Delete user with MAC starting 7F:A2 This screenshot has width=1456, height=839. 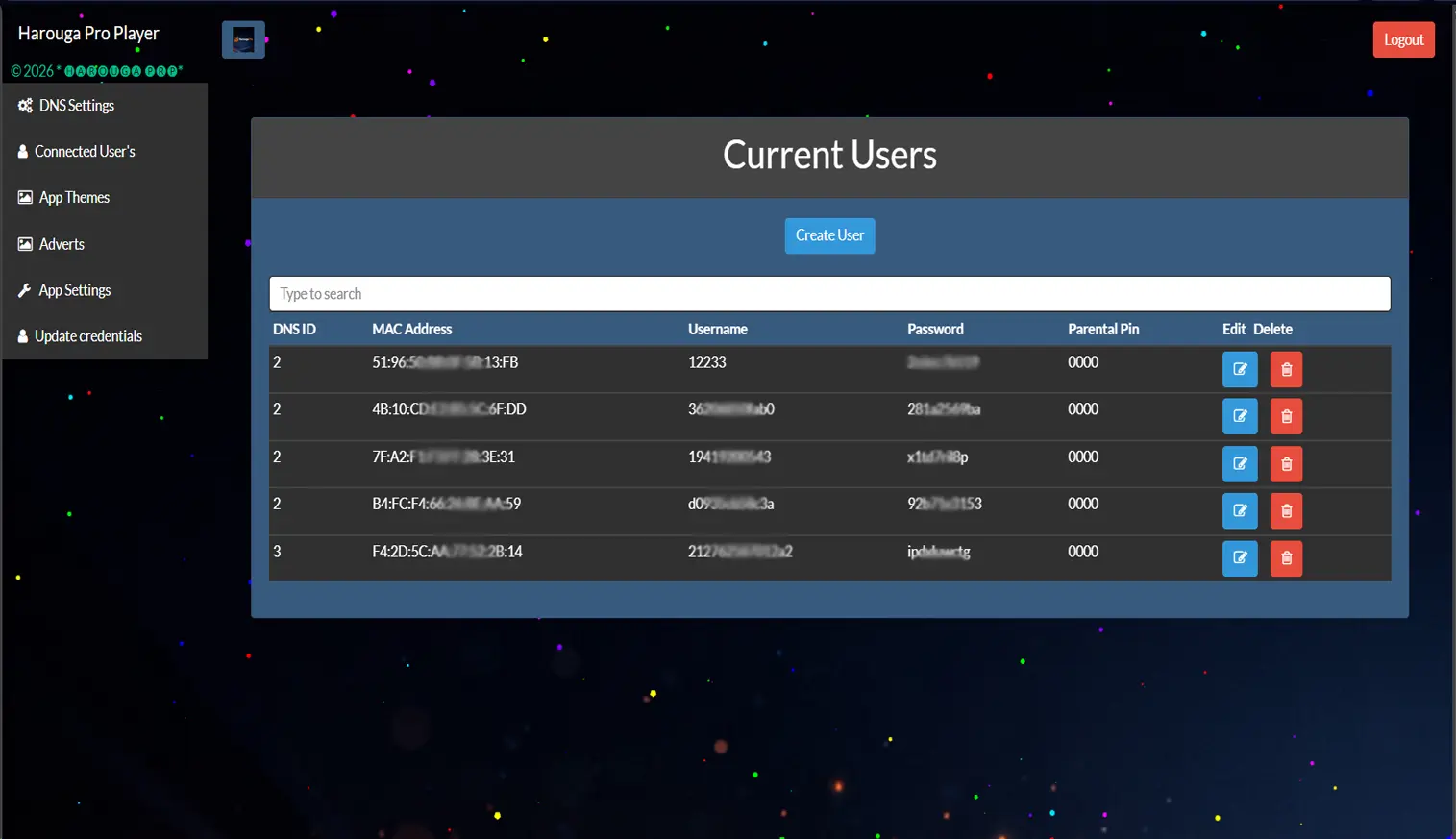1286,464
